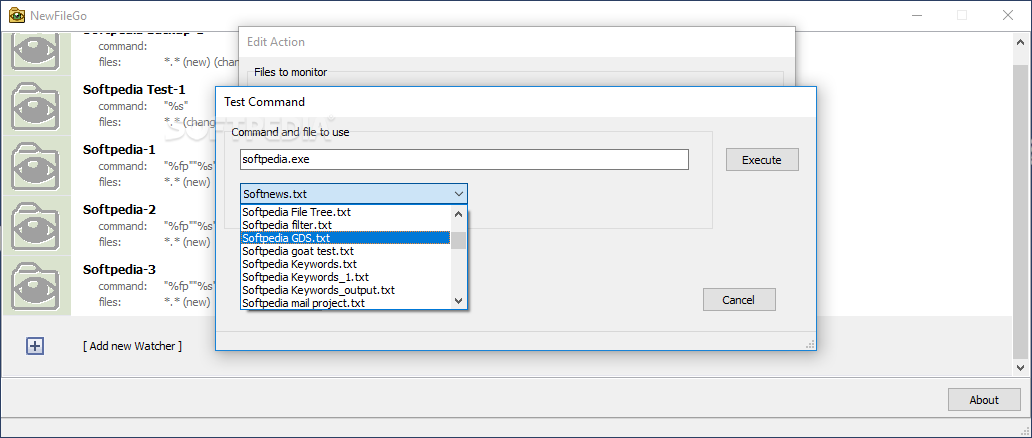Screen dimensions: 1032x438
Task: Click the Softpedia Test-1 watcher eye icon
Action: 36,105
